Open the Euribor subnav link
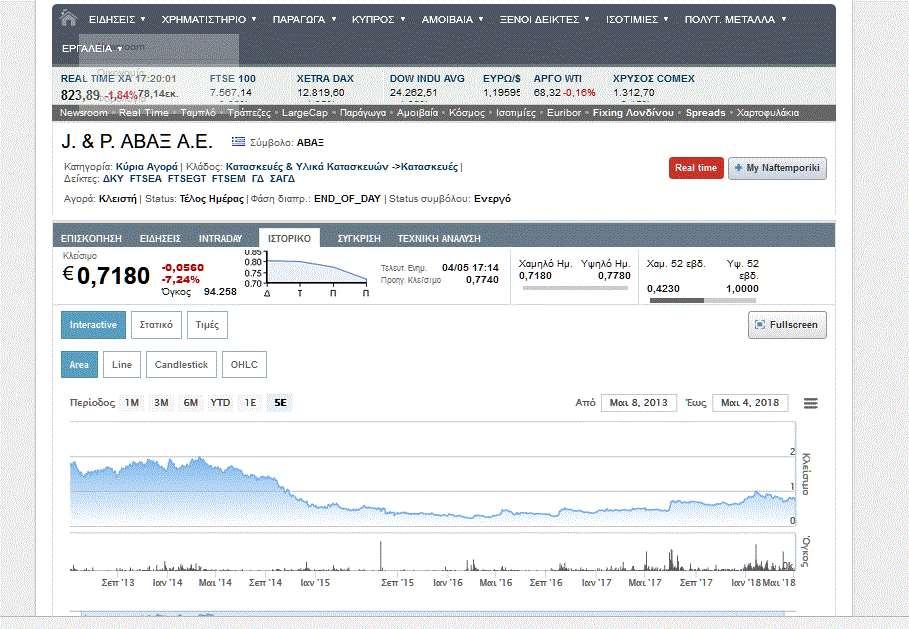This screenshot has width=909, height=629. 563,113
